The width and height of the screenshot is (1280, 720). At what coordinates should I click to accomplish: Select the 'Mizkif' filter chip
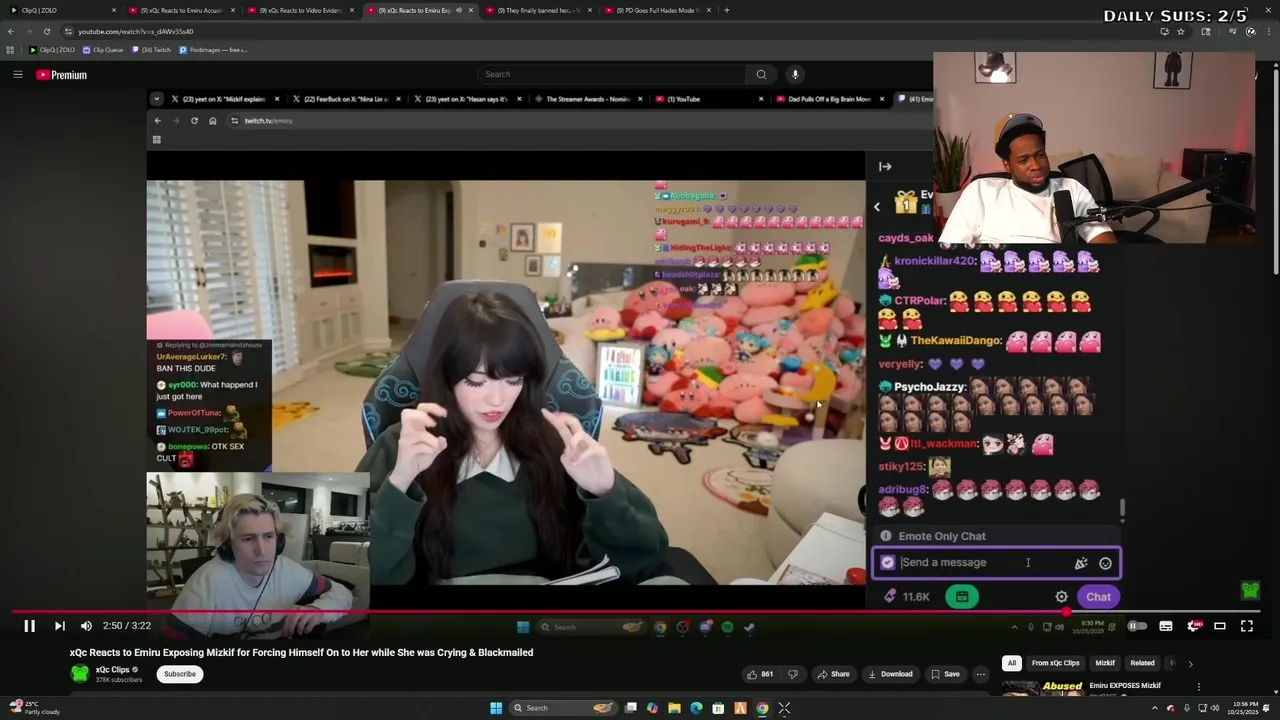tap(1105, 663)
